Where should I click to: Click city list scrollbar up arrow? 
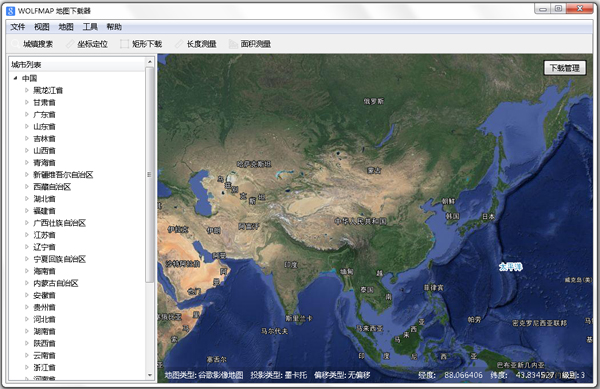point(150,62)
